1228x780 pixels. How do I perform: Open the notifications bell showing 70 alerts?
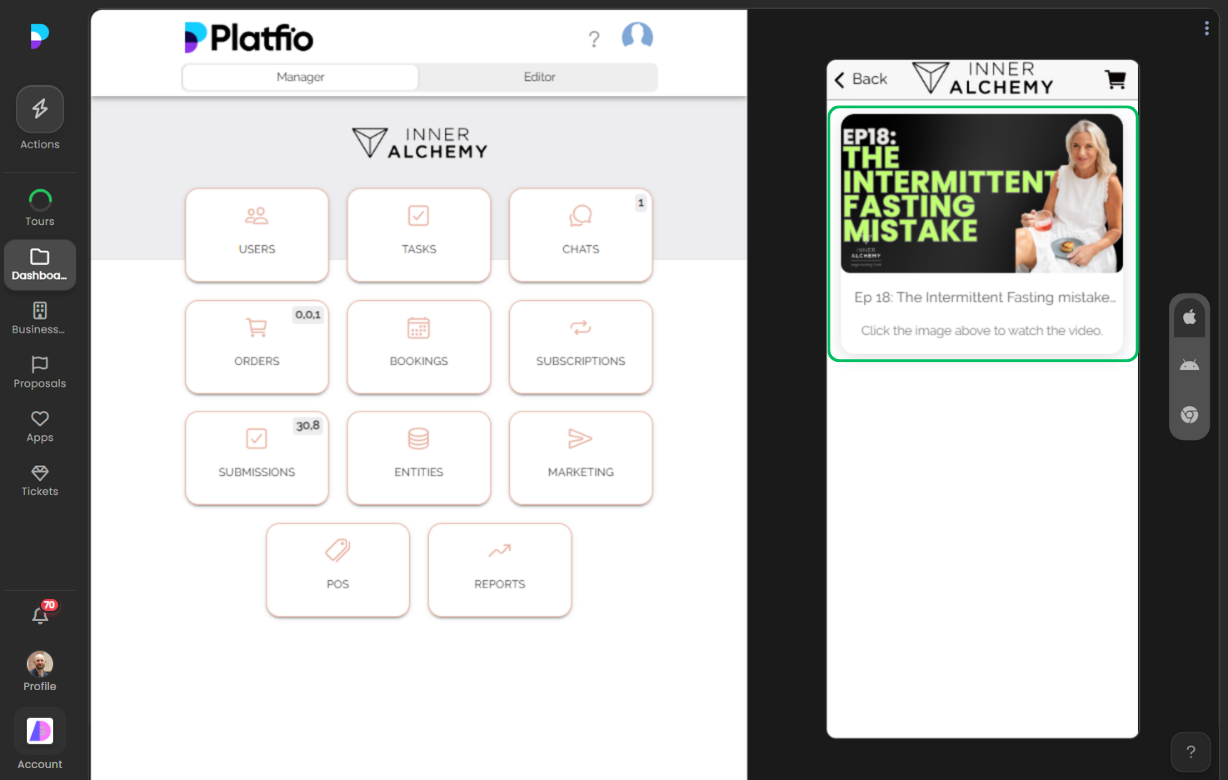[40, 614]
